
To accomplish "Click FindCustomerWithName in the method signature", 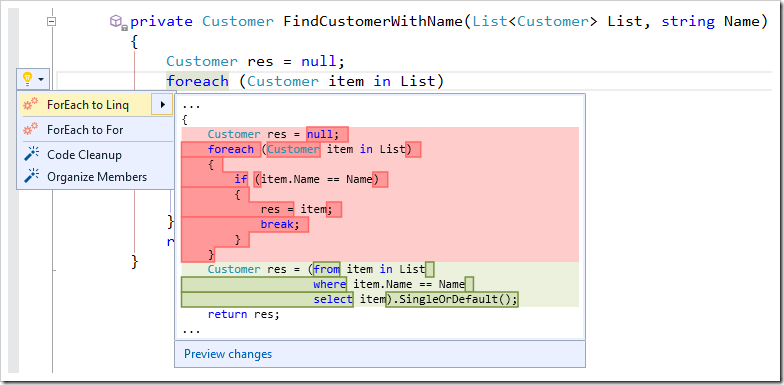I will 374,21.
